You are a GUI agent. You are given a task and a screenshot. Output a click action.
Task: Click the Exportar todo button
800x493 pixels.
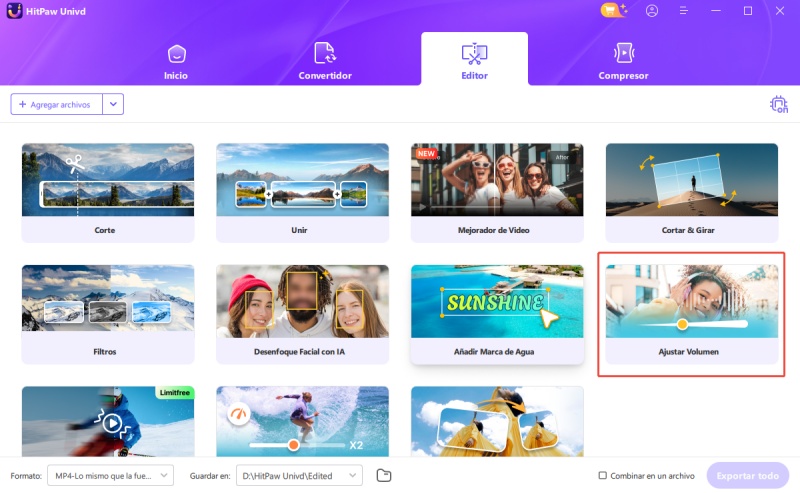pos(747,476)
